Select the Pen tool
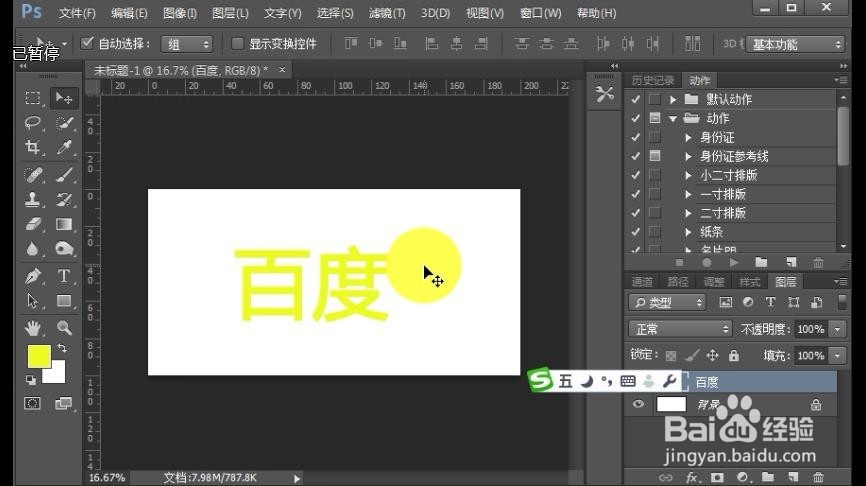This screenshot has width=866, height=486. pyautogui.click(x=33, y=276)
